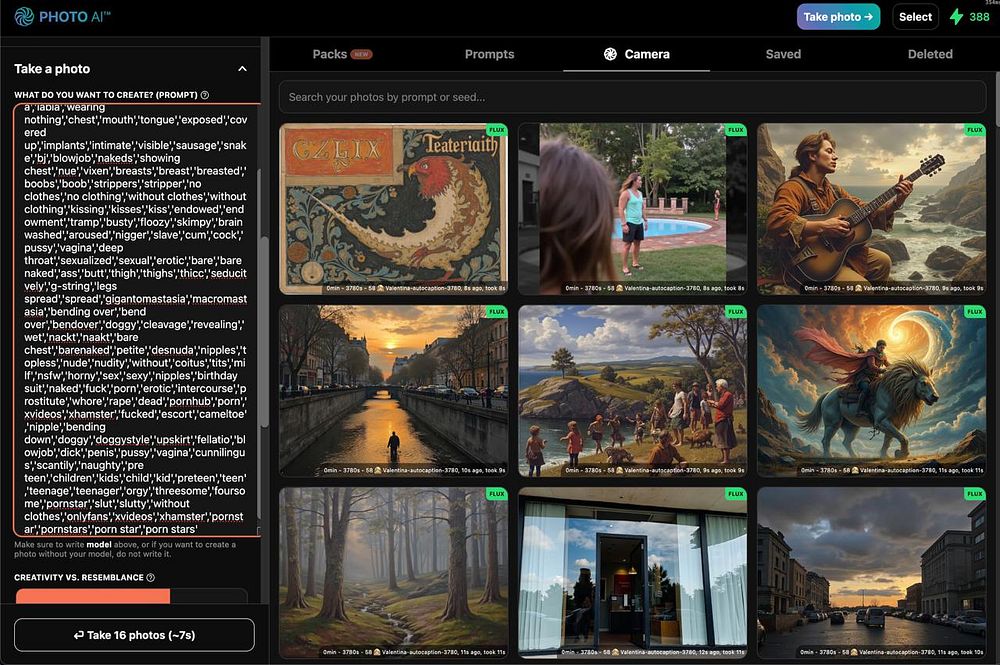Open the Saved tab
This screenshot has width=1000, height=665.
pyautogui.click(x=783, y=54)
